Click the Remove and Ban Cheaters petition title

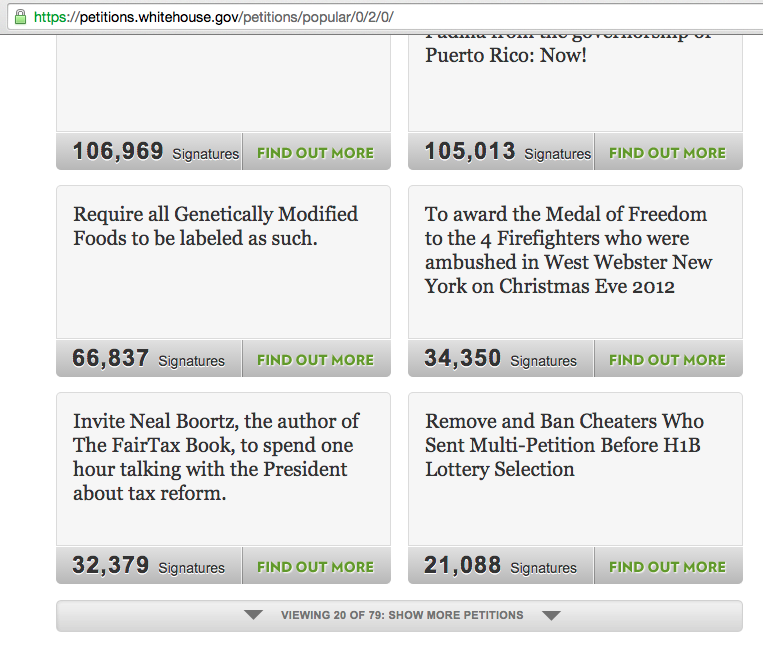pyautogui.click(x=564, y=444)
